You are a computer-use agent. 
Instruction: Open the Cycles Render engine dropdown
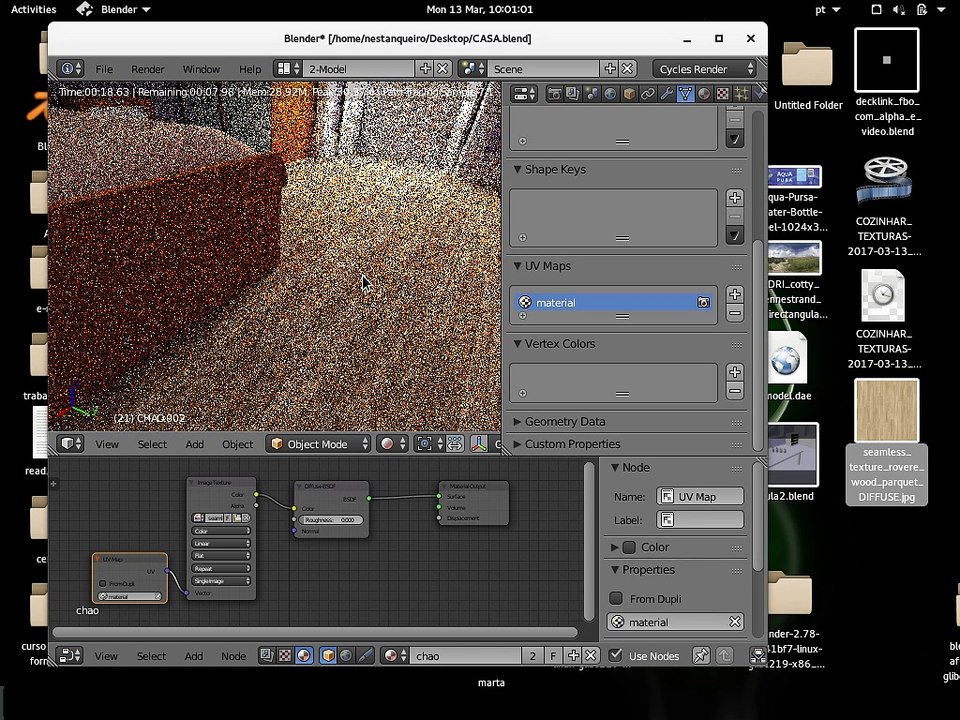pos(705,69)
